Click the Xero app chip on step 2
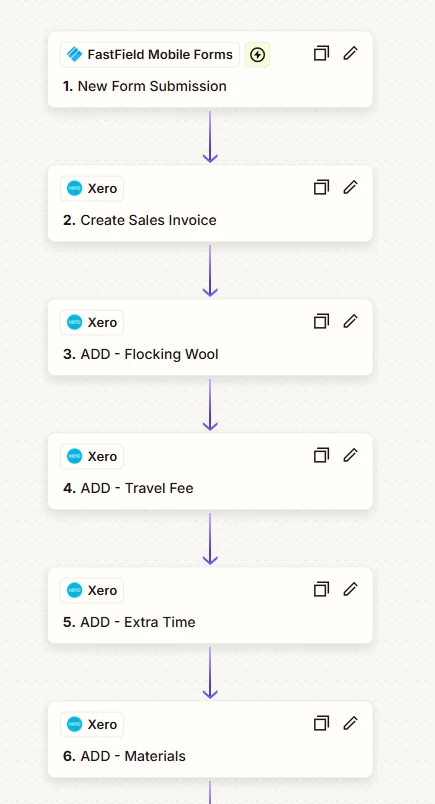The image size is (435, 804). [x=92, y=189]
